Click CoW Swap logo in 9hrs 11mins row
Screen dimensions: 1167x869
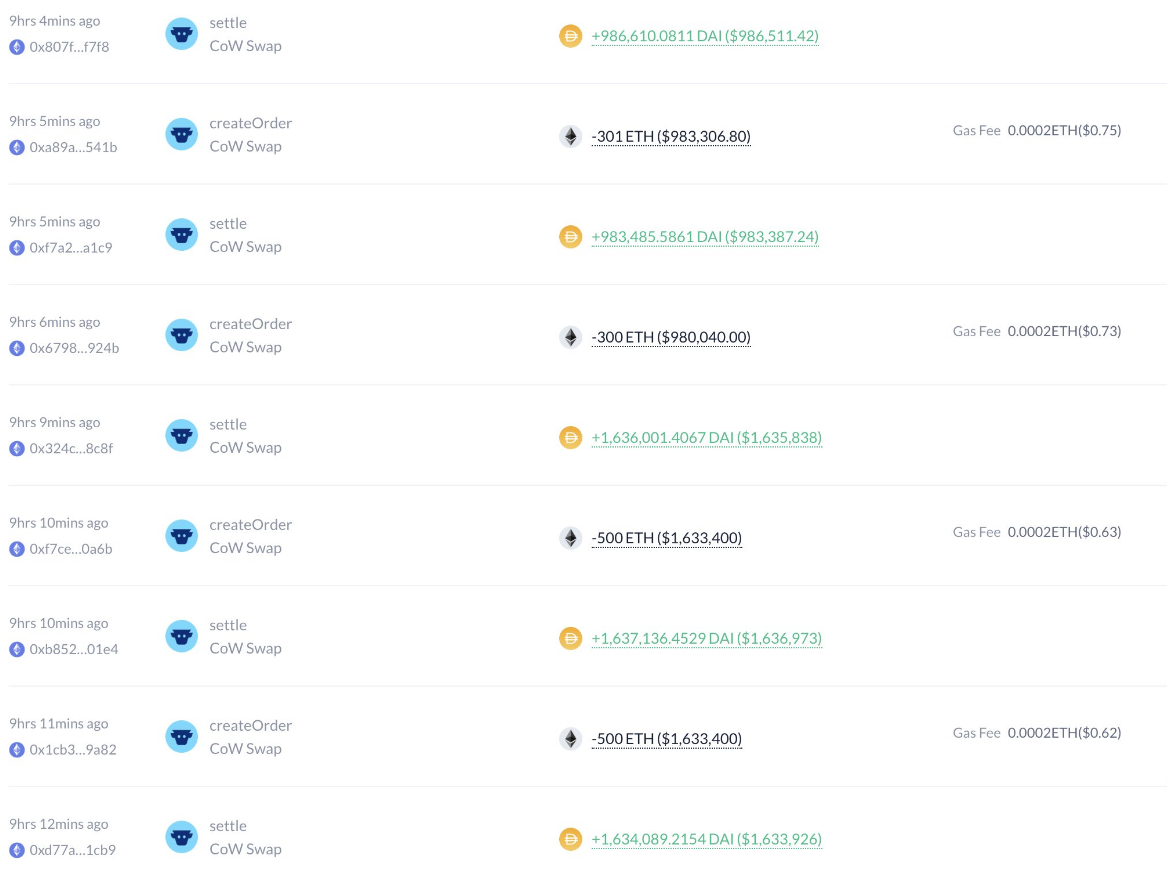point(182,737)
